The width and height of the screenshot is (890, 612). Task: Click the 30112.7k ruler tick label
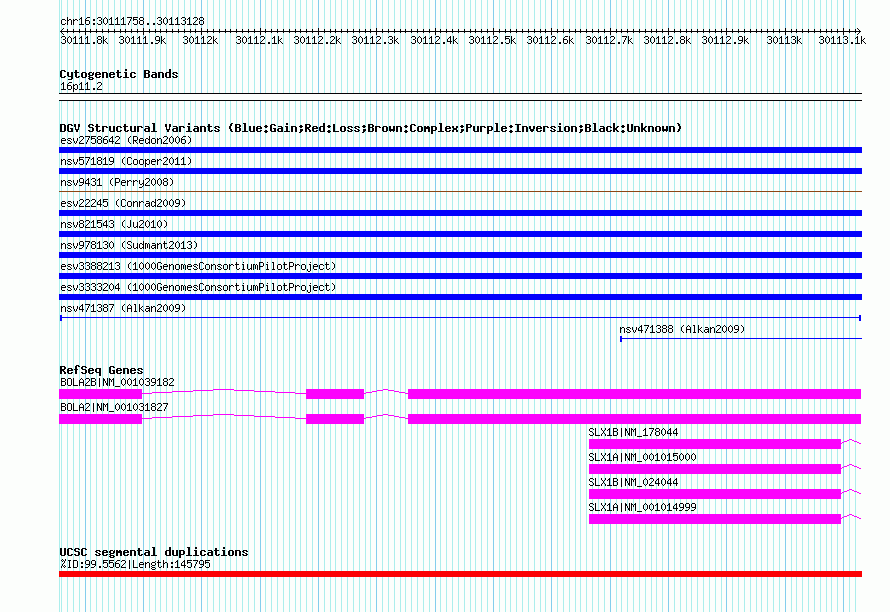click(x=608, y=40)
